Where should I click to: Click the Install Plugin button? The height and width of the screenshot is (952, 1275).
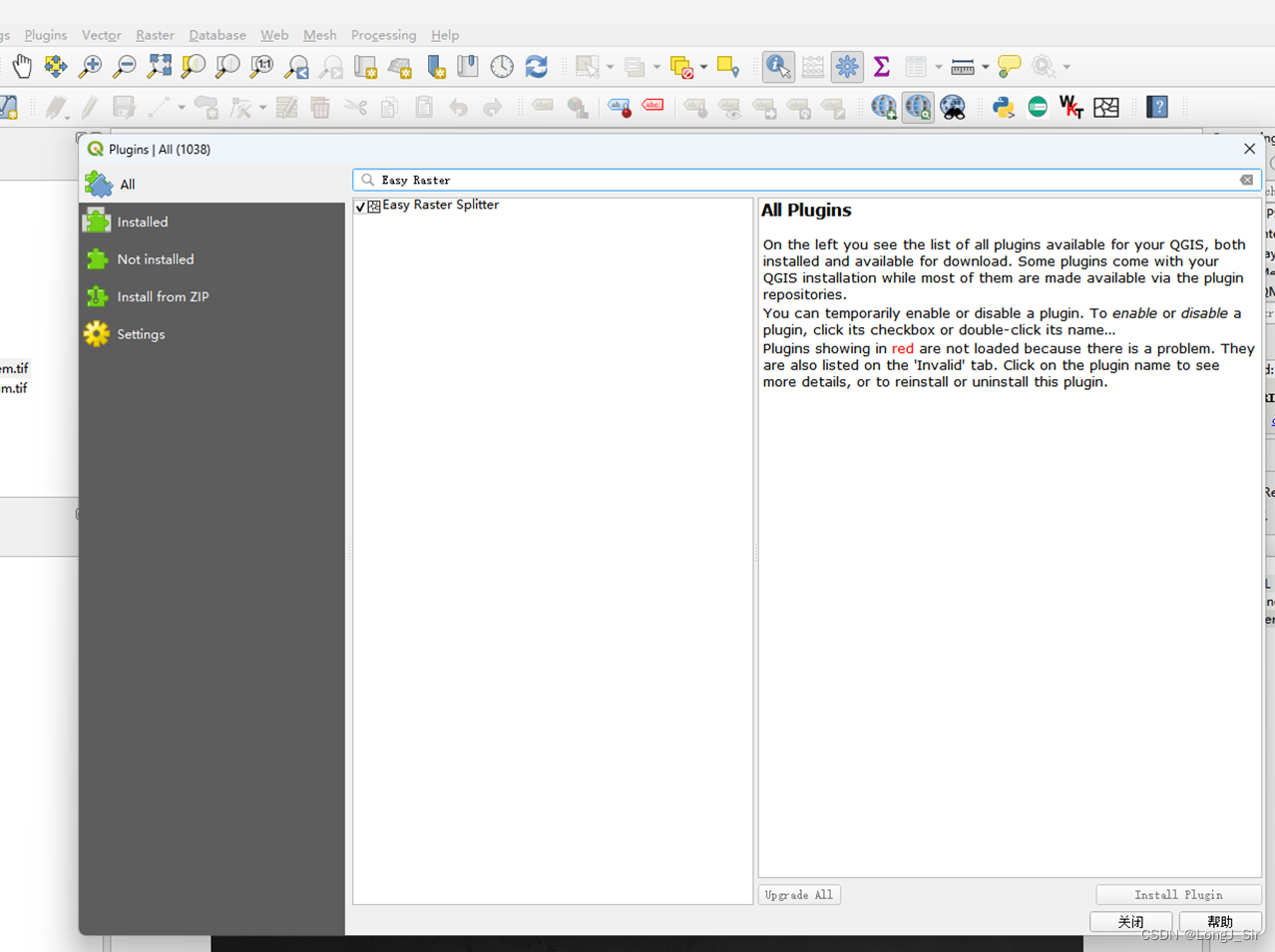[x=1178, y=895]
